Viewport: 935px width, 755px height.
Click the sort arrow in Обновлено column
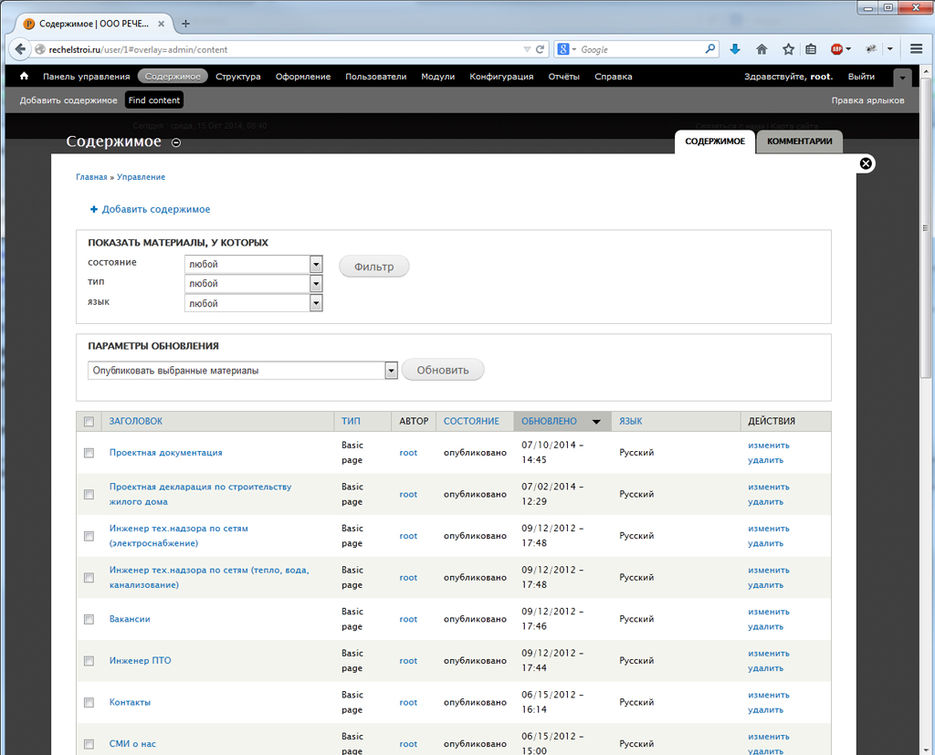596,422
